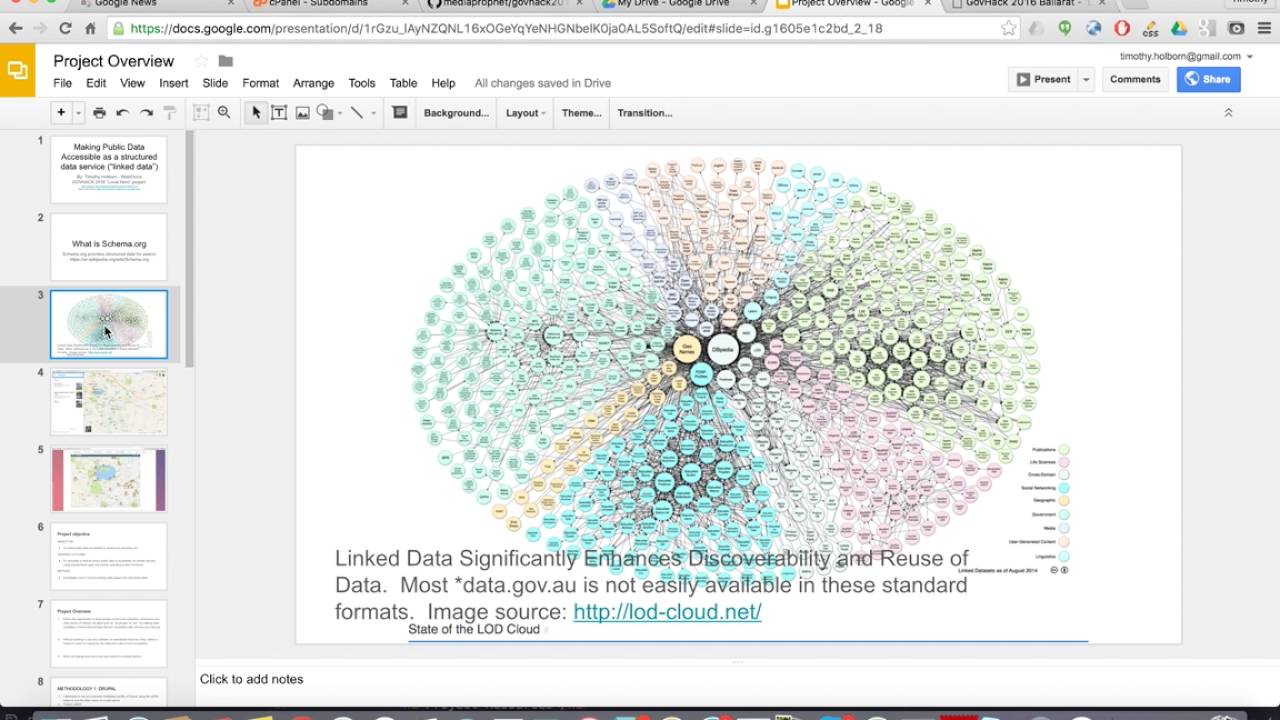
Task: Bookmark this page with the address bar star
Action: (1009, 29)
